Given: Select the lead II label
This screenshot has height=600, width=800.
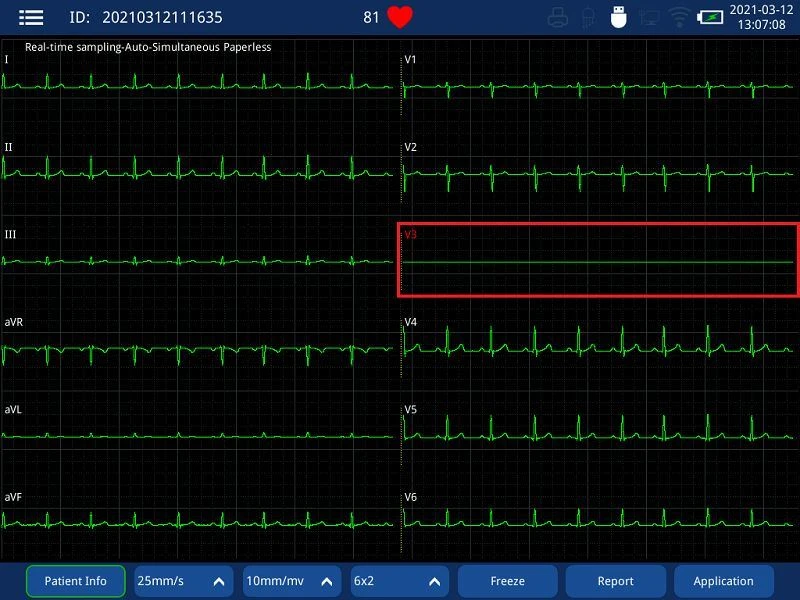Looking at the screenshot, I should [8, 147].
